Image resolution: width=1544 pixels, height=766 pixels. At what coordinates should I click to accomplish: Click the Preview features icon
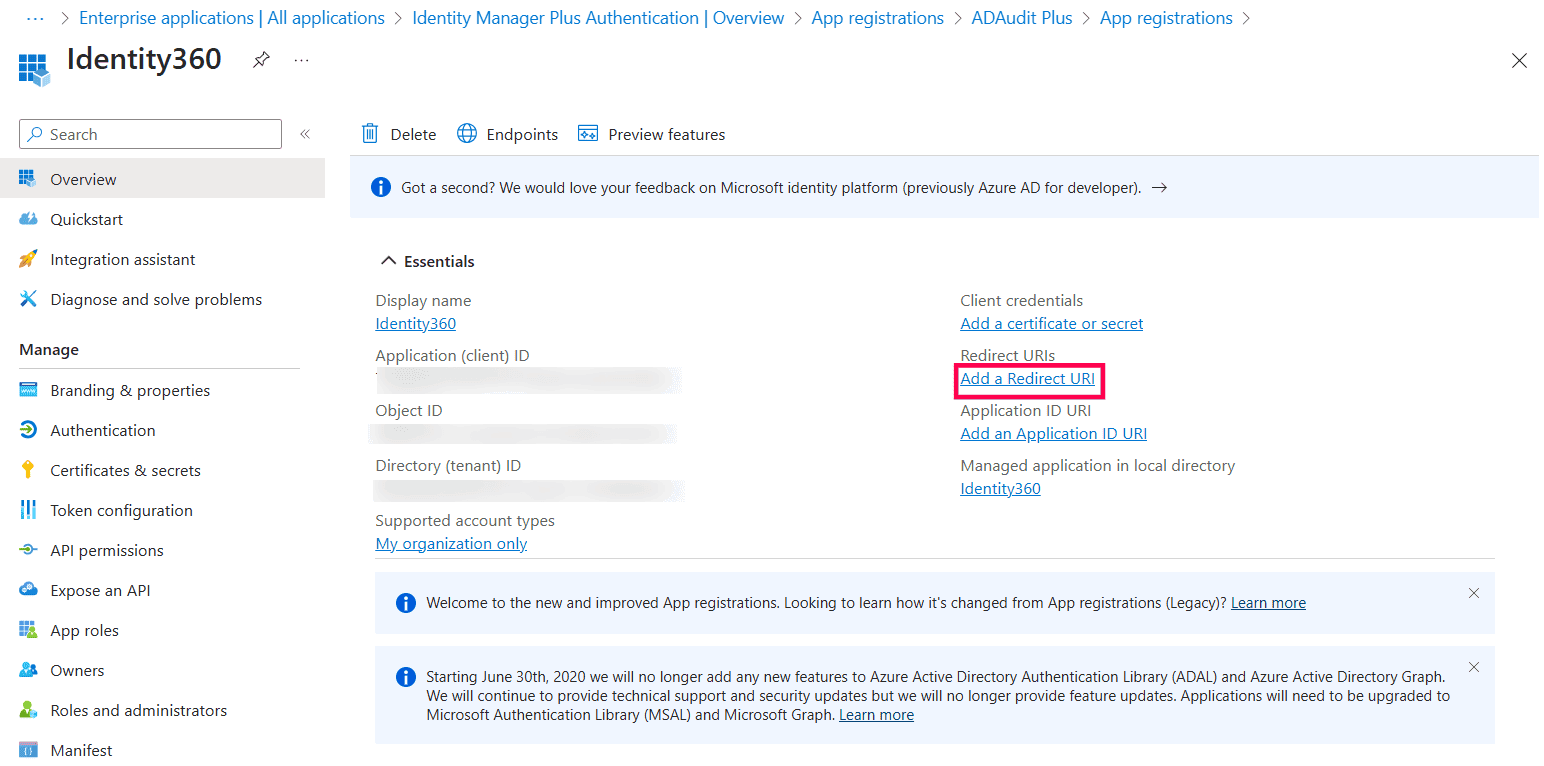(588, 134)
